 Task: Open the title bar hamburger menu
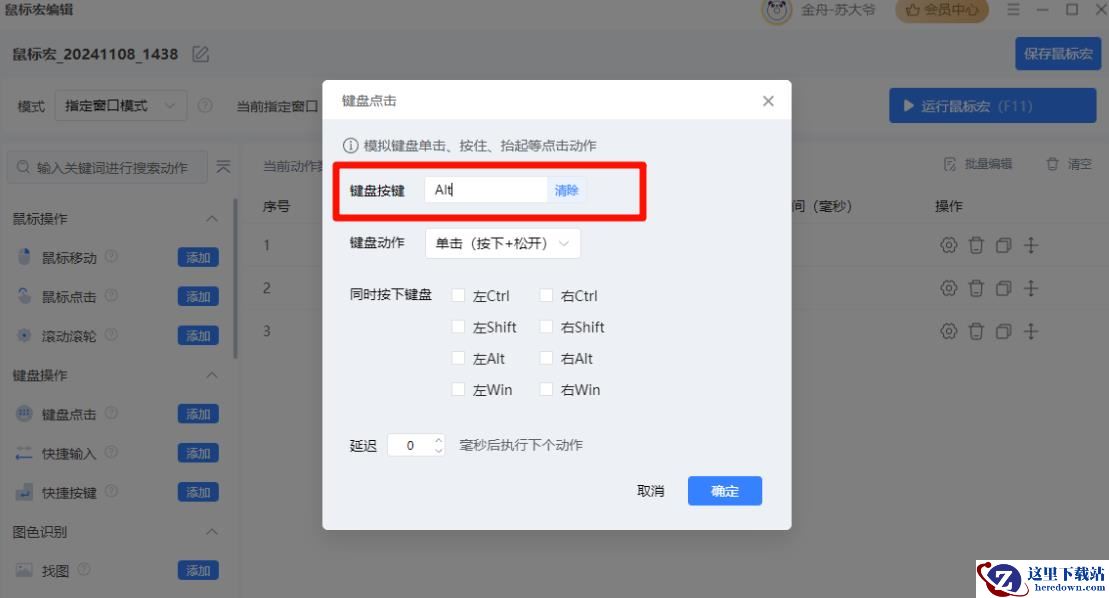pyautogui.click(x=1014, y=10)
